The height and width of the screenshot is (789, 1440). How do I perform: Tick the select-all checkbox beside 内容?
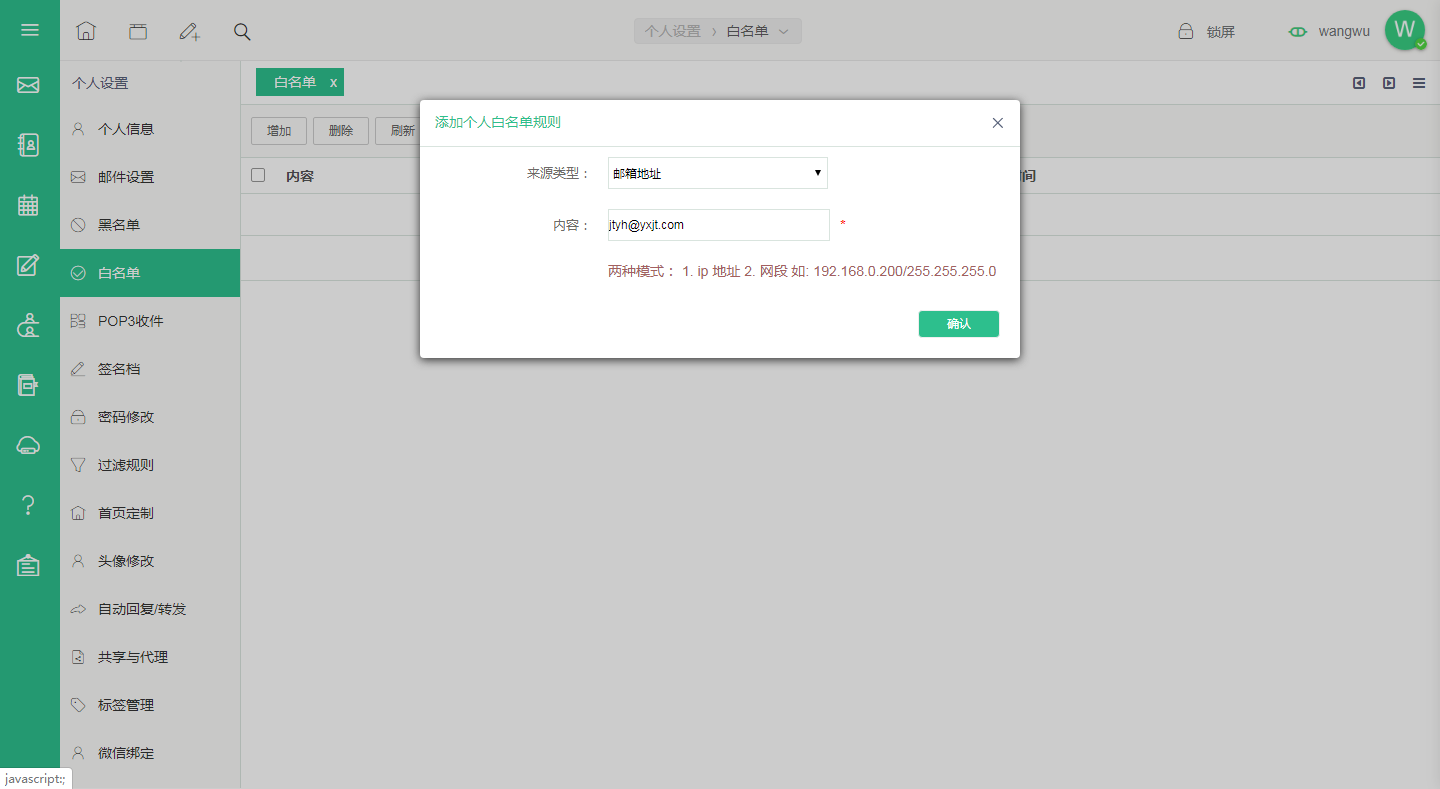258,175
